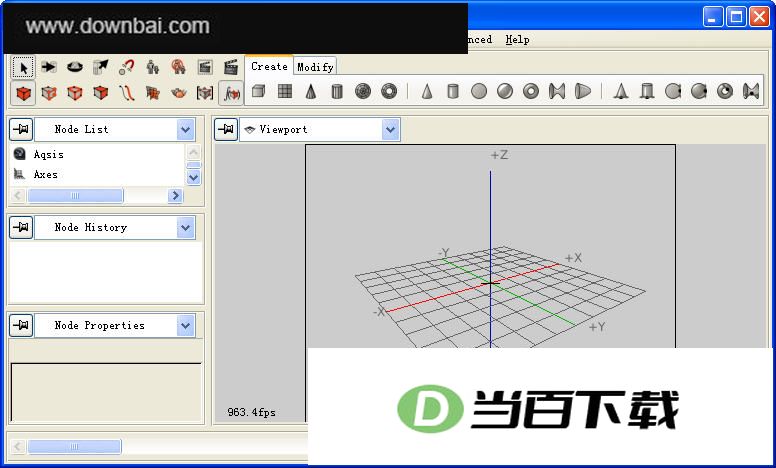Select the Aqsis node
Viewport: 776px width, 468px height.
48,154
